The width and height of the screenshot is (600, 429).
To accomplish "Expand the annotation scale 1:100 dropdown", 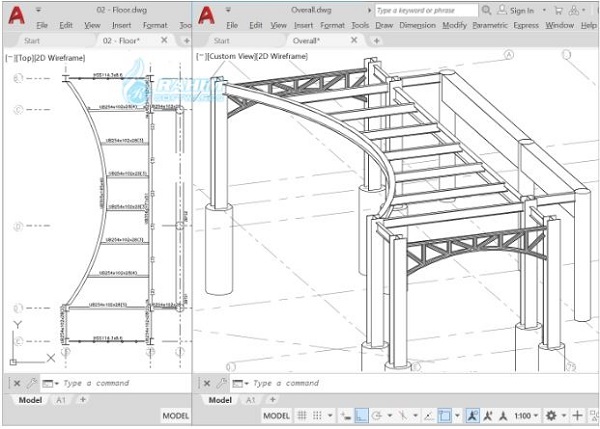I will pos(523,415).
